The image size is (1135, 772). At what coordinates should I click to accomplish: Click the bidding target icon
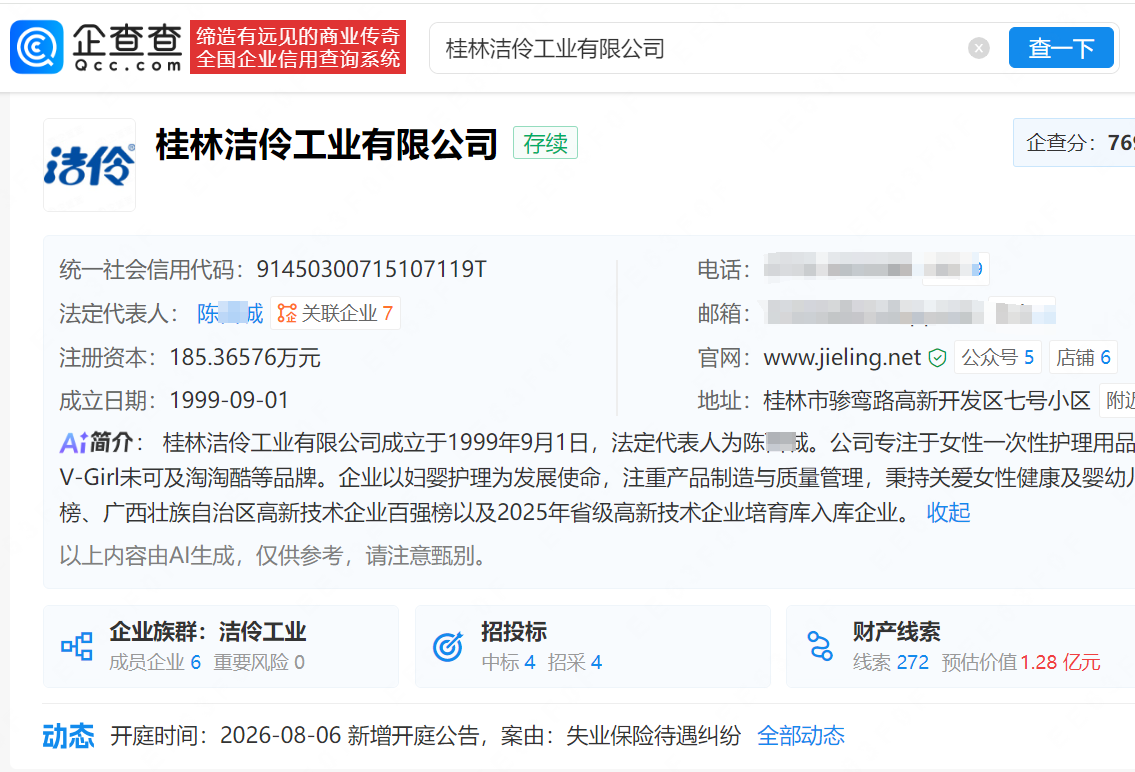point(448,646)
